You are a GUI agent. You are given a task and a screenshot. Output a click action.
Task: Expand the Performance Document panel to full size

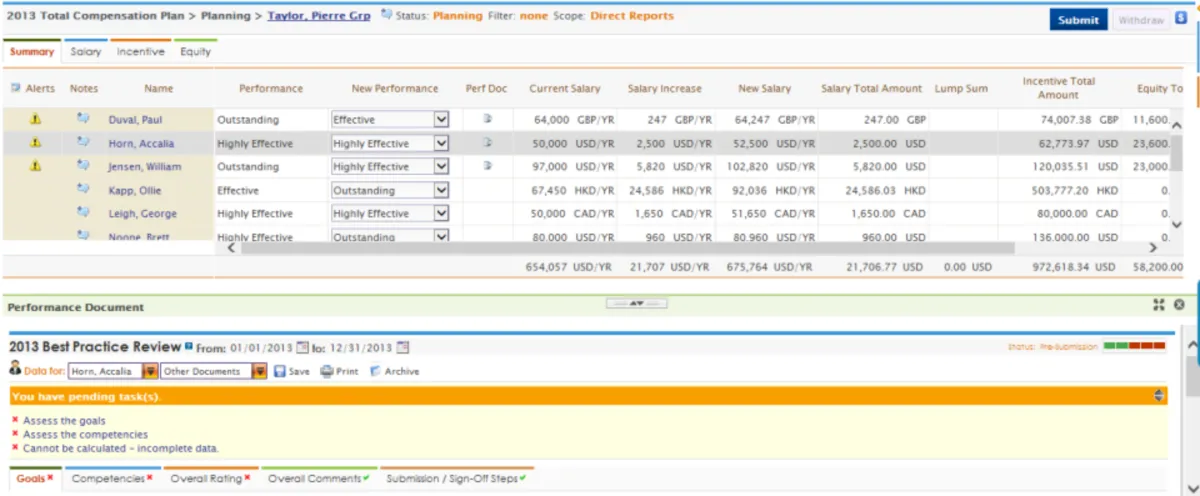[x=1159, y=305]
